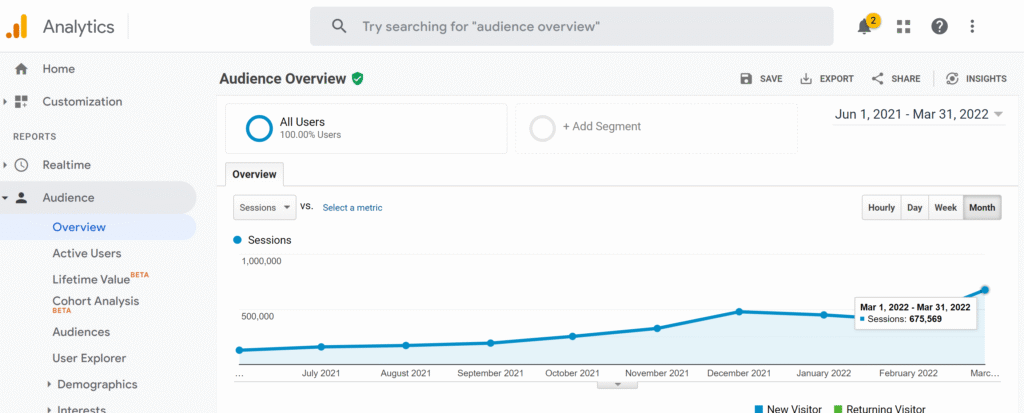This screenshot has height=413, width=1024.
Task: Open the apps grid icon
Action: coord(904,27)
